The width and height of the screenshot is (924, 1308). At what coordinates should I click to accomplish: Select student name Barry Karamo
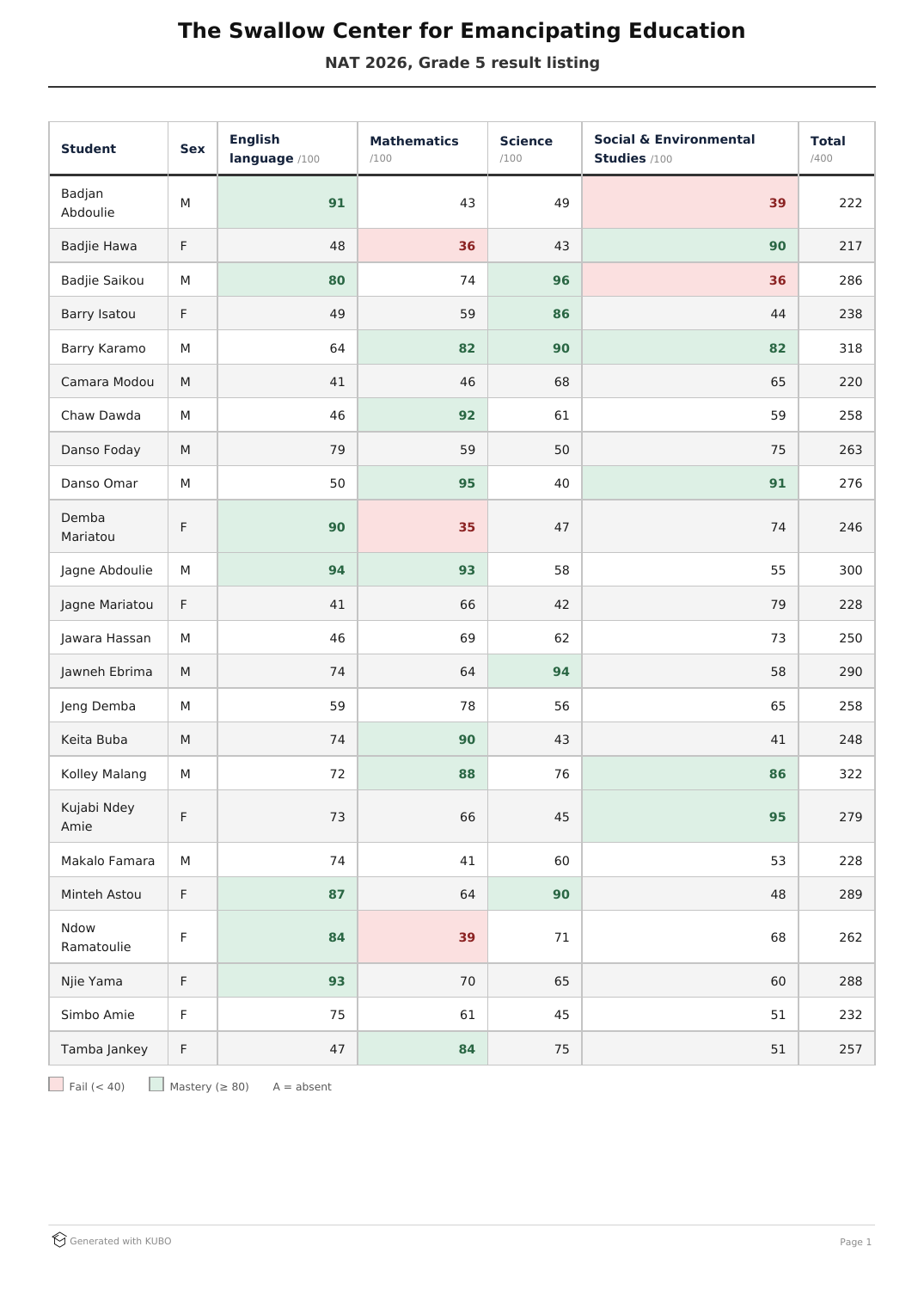[x=103, y=348]
